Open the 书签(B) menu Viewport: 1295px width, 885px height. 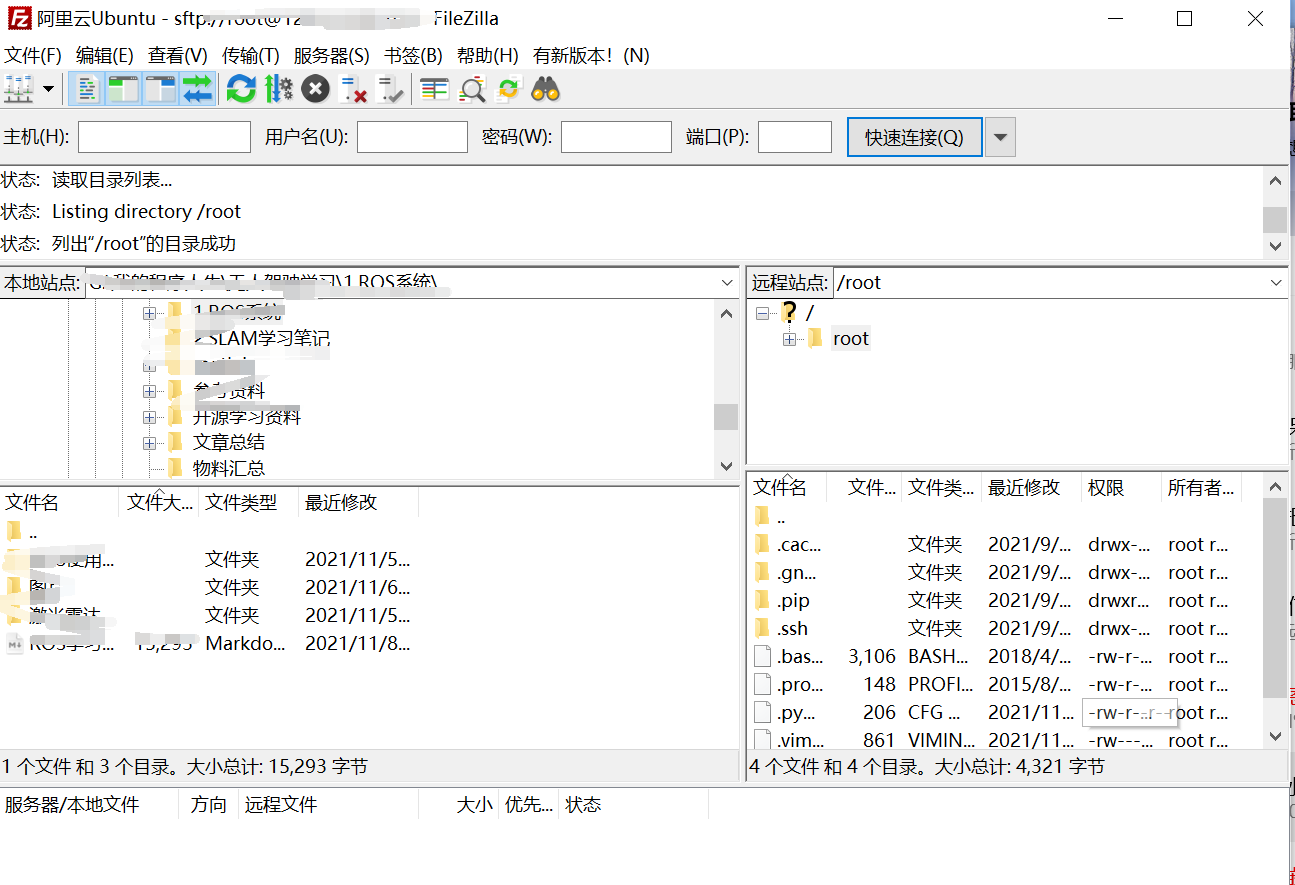(414, 55)
